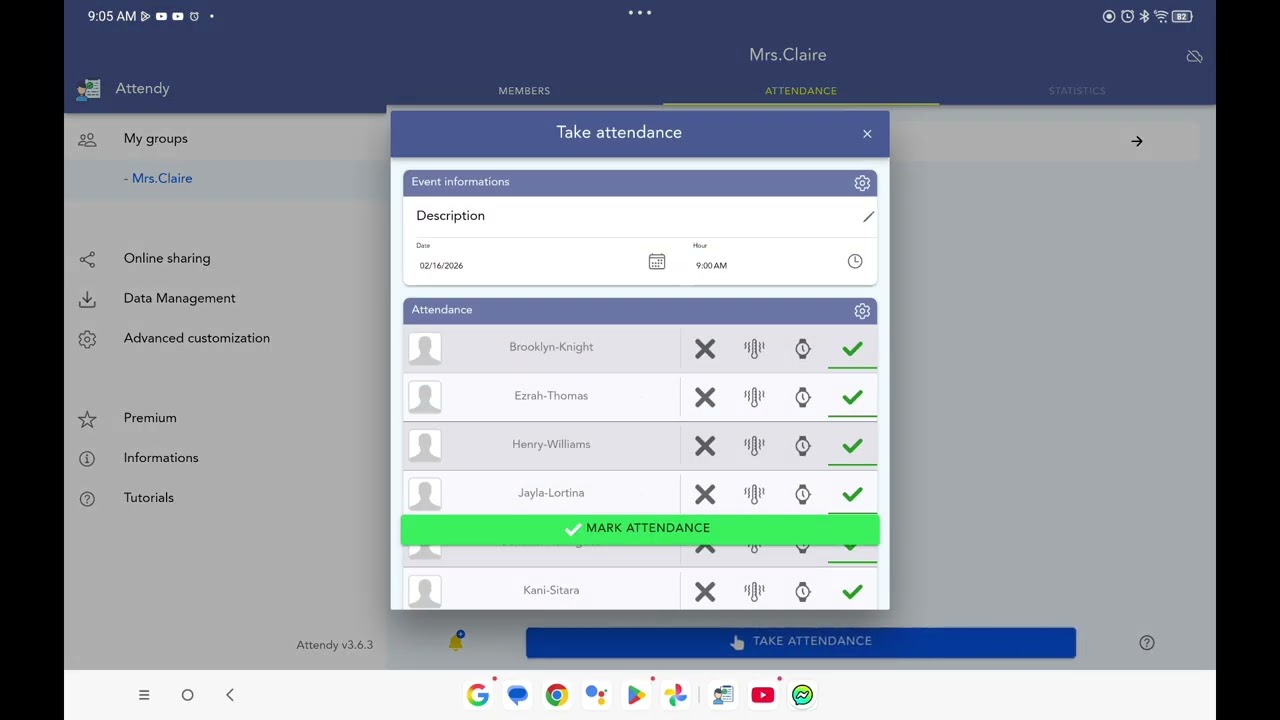The image size is (1280, 720).
Task: Click the green MARK ATTENDANCE button
Action: pos(640,529)
